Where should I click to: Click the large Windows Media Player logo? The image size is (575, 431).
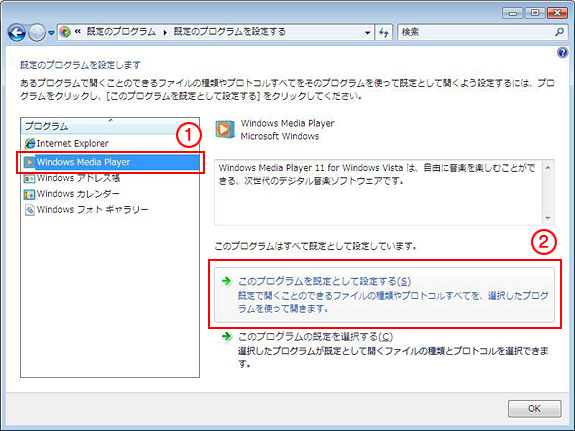[225, 129]
